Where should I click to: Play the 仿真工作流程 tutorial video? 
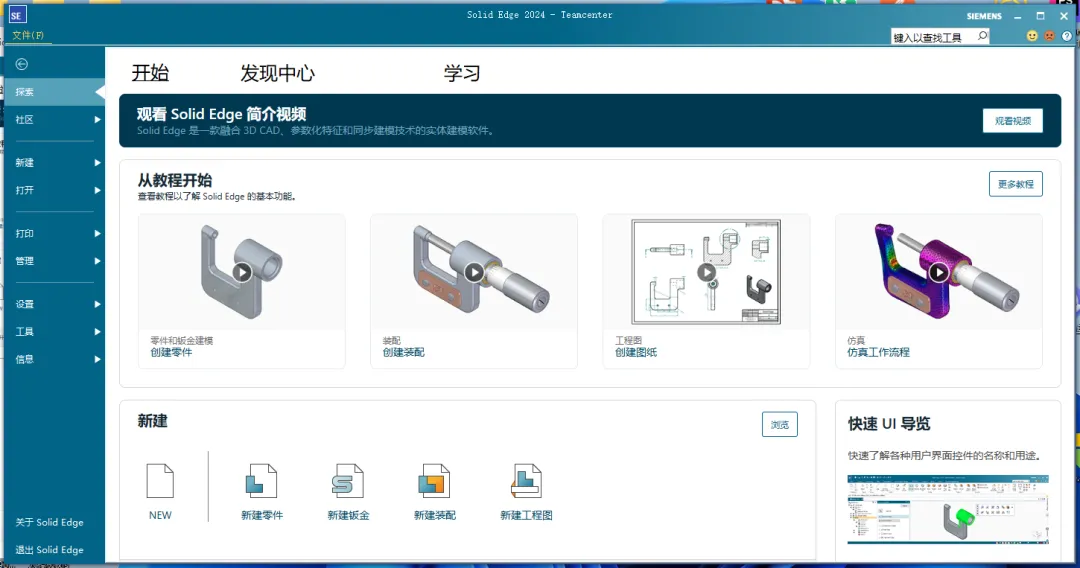939,272
